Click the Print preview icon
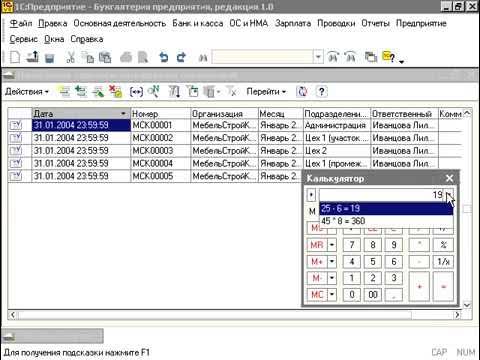 coord(143,57)
